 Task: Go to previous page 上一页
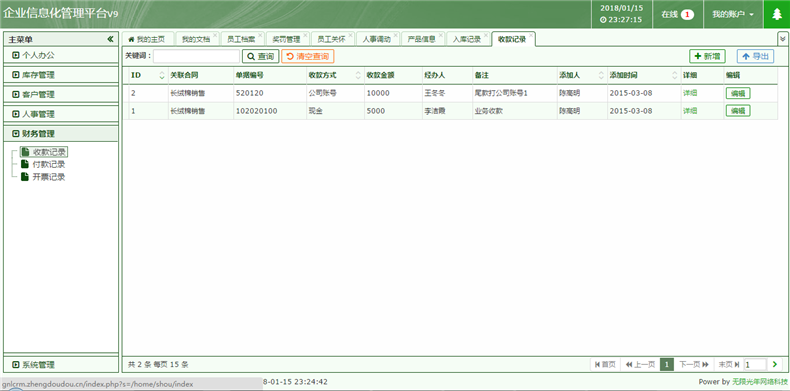640,364
